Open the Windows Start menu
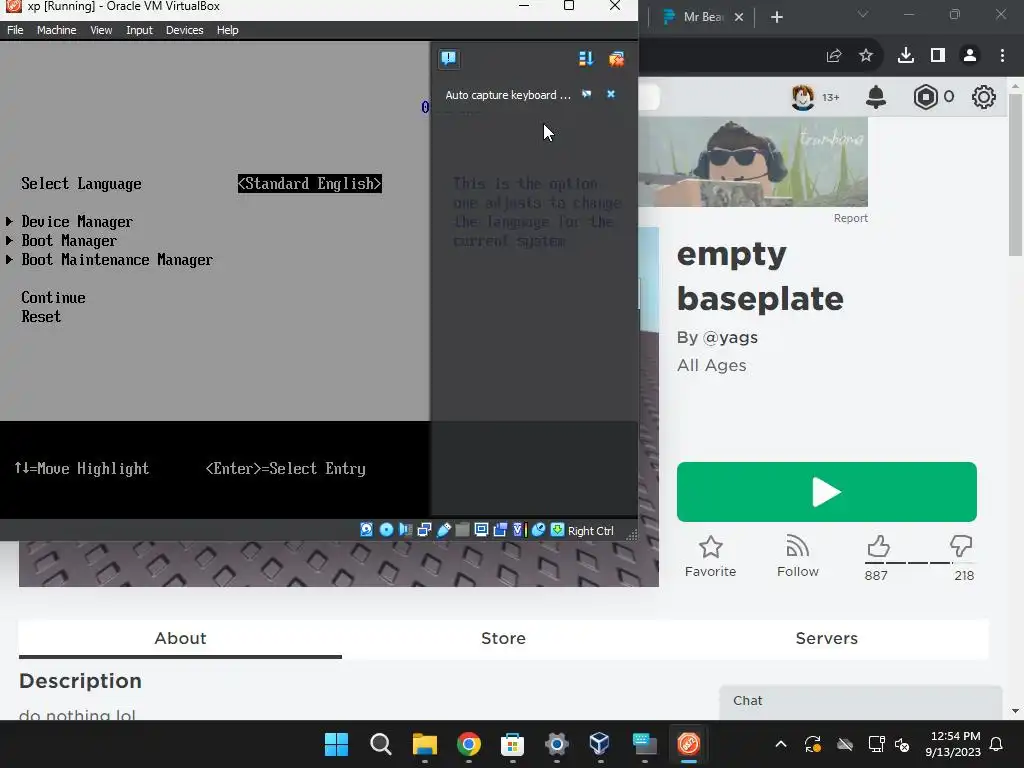 point(336,744)
